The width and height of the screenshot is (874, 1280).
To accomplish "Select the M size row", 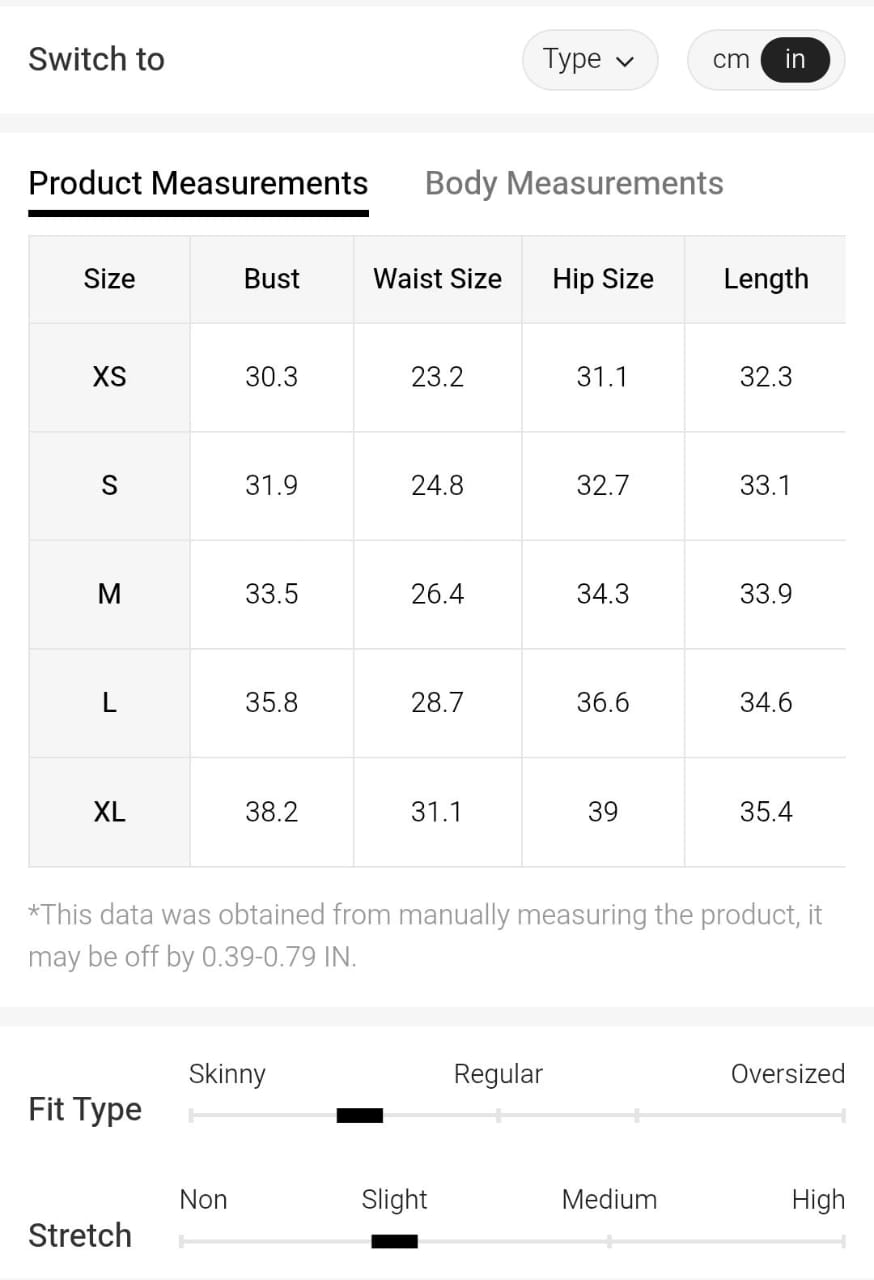I will [109, 594].
